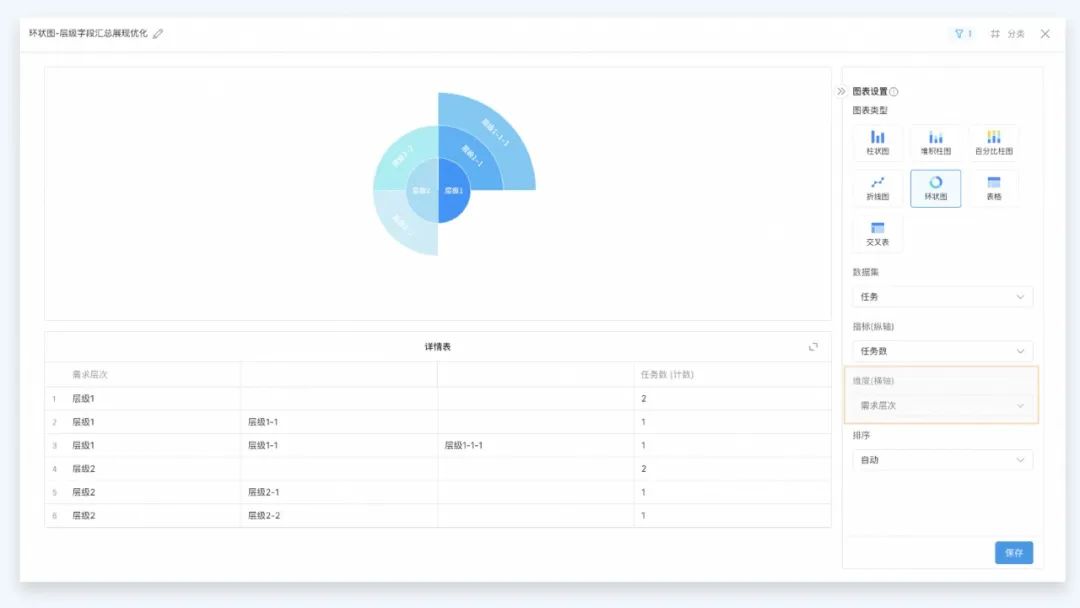Click the 保存 save button
The width and height of the screenshot is (1080, 608).
(1013, 552)
